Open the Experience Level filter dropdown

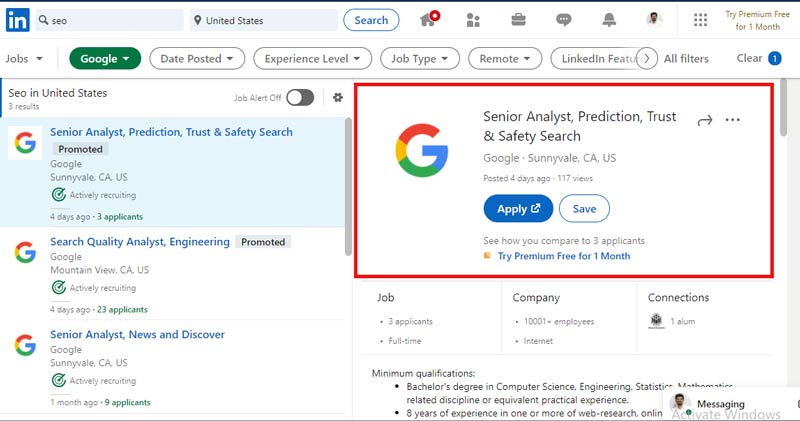coord(313,59)
